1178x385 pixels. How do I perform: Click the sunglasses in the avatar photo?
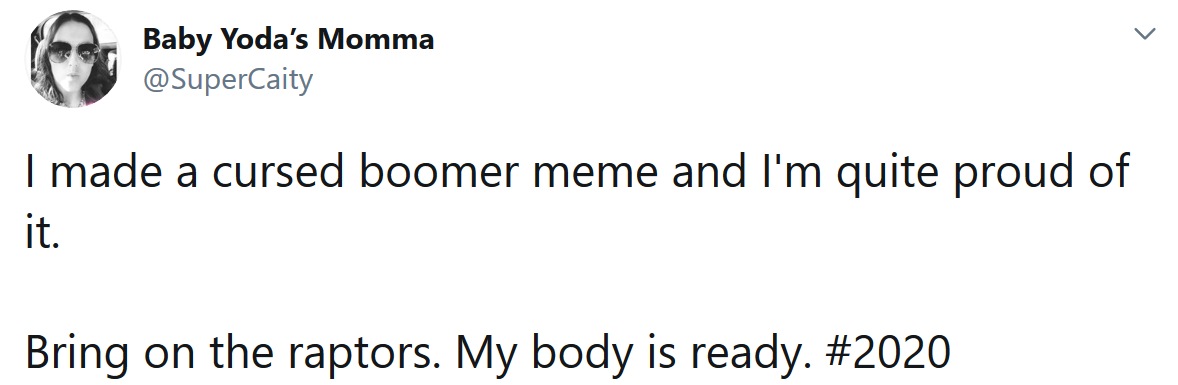click(74, 52)
